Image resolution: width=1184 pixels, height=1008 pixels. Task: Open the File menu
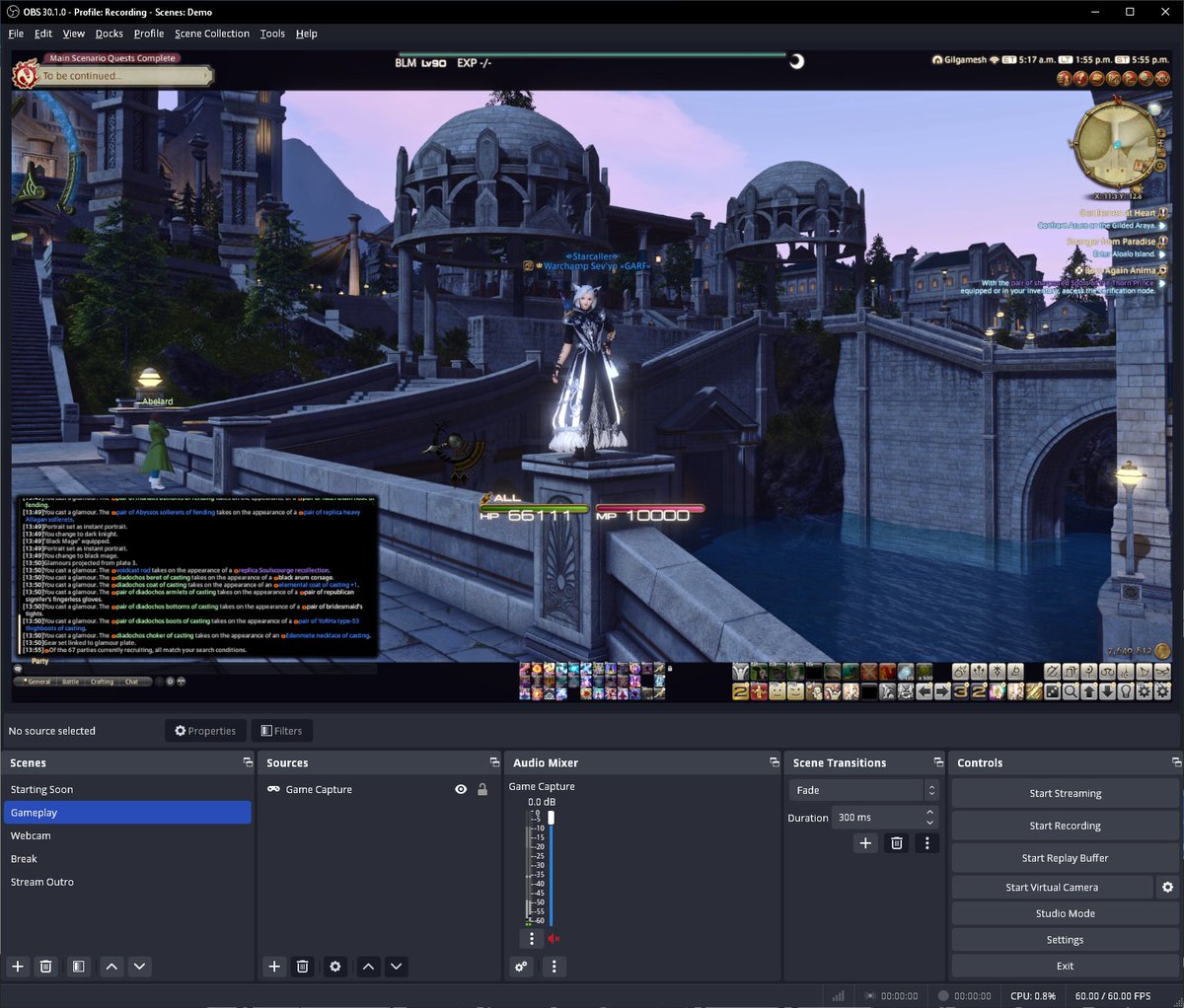[x=16, y=34]
